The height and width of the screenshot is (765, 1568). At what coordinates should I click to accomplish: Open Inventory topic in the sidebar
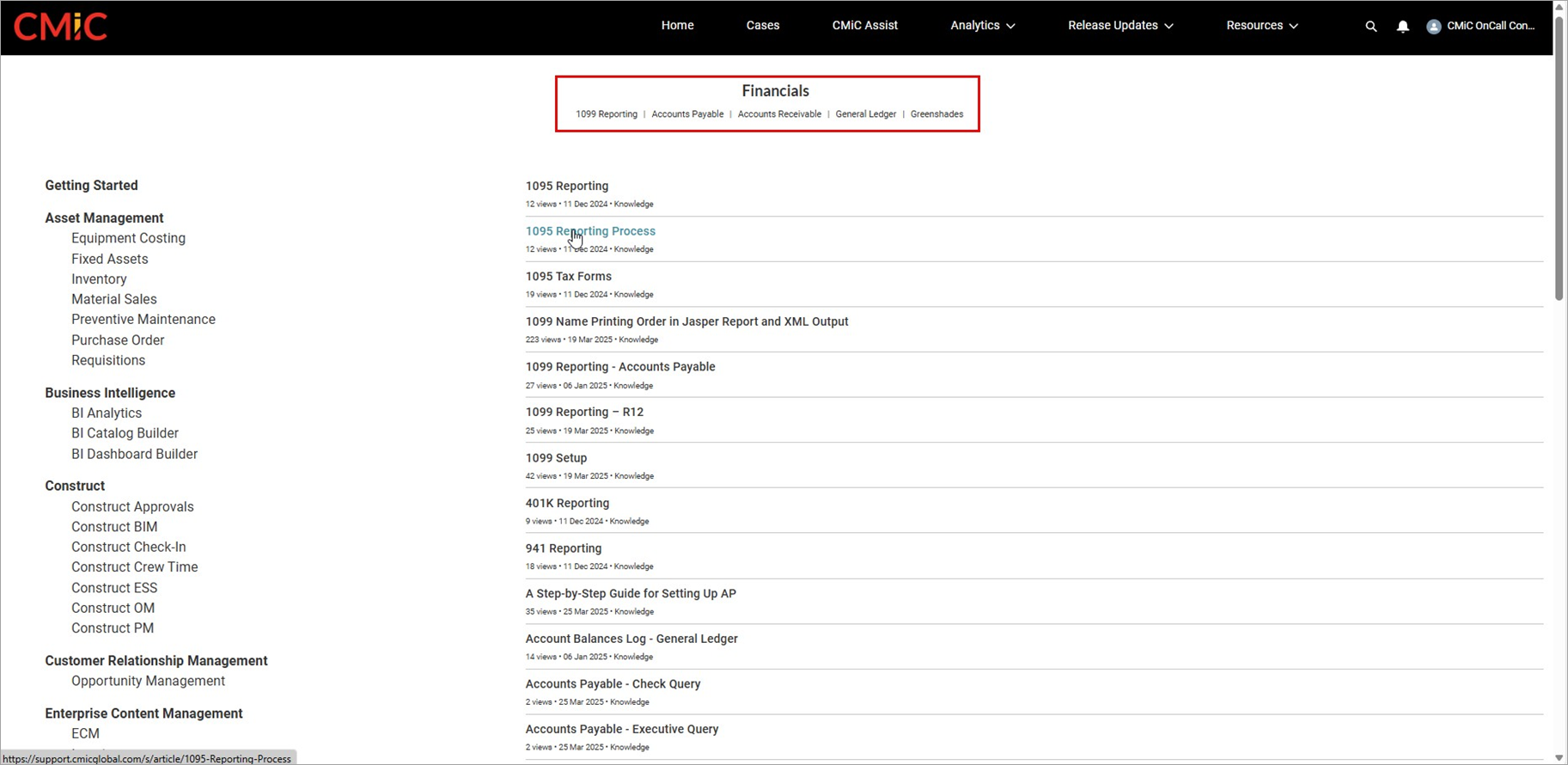point(99,279)
